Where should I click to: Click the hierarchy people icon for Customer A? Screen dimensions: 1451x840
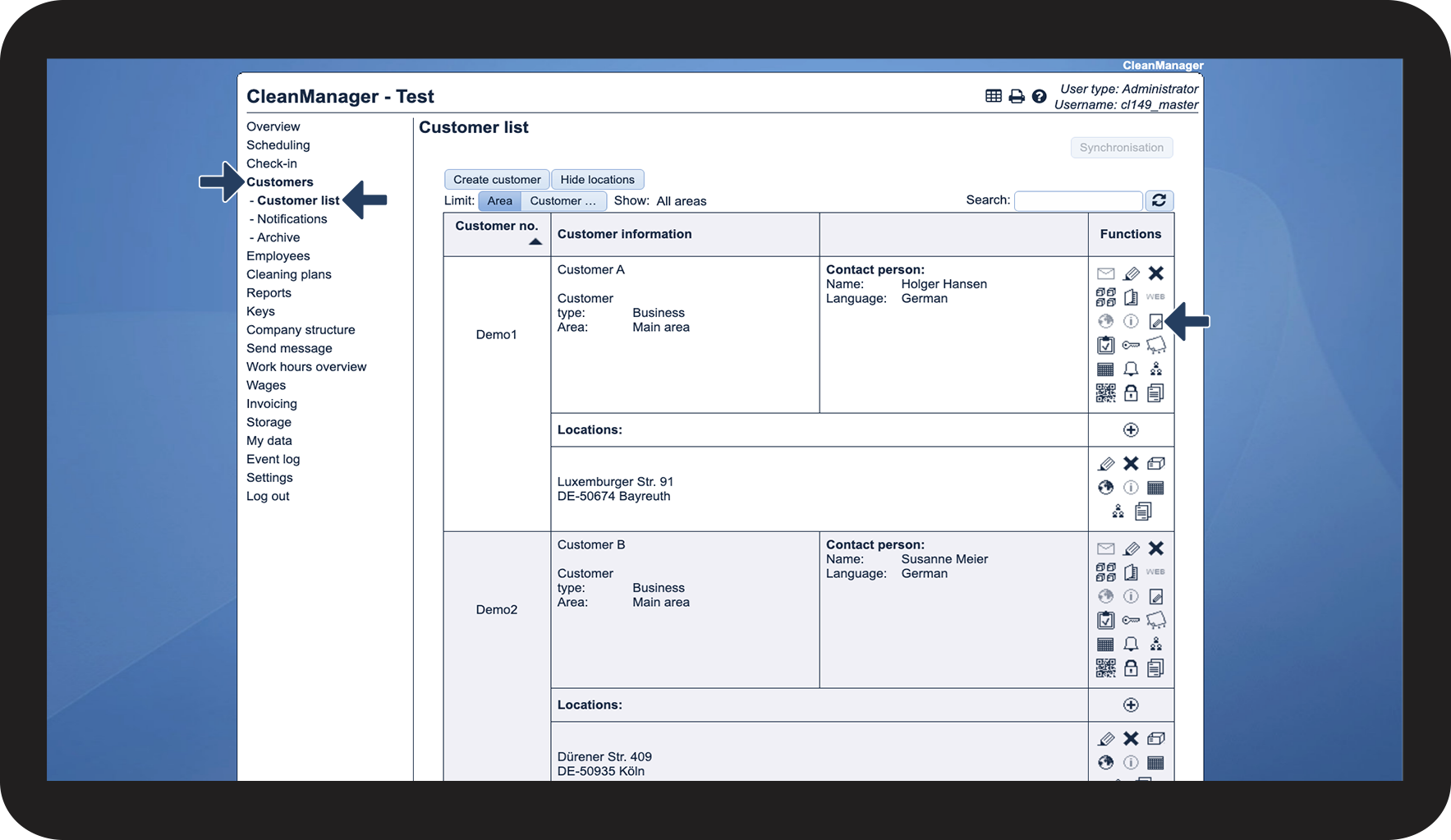point(1156,370)
